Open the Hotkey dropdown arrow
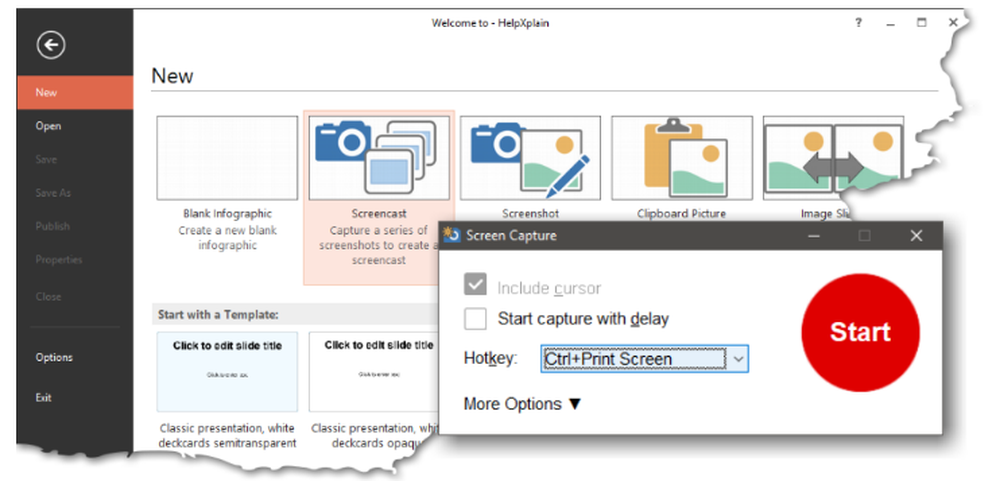 (738, 359)
